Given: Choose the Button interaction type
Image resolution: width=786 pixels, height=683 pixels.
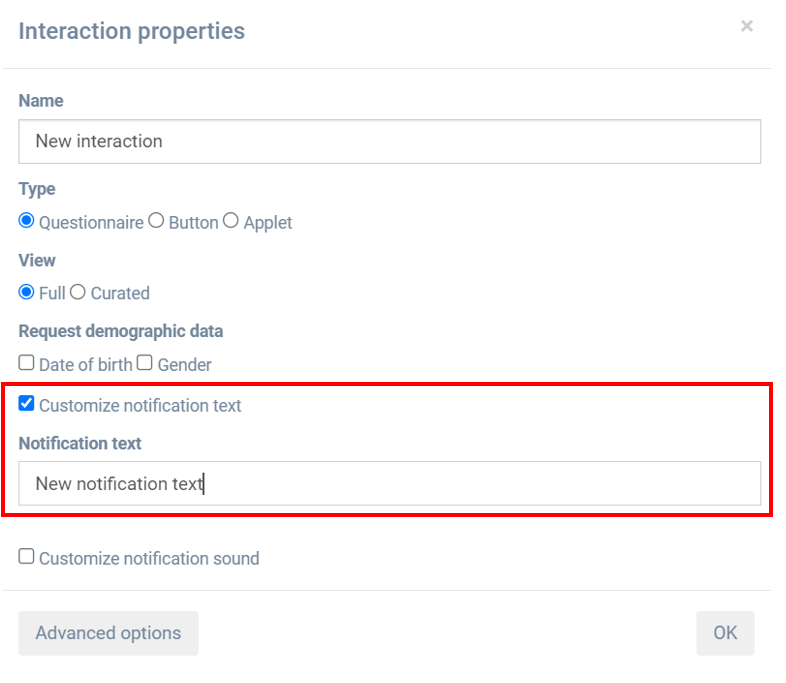Looking at the screenshot, I should tap(156, 221).
